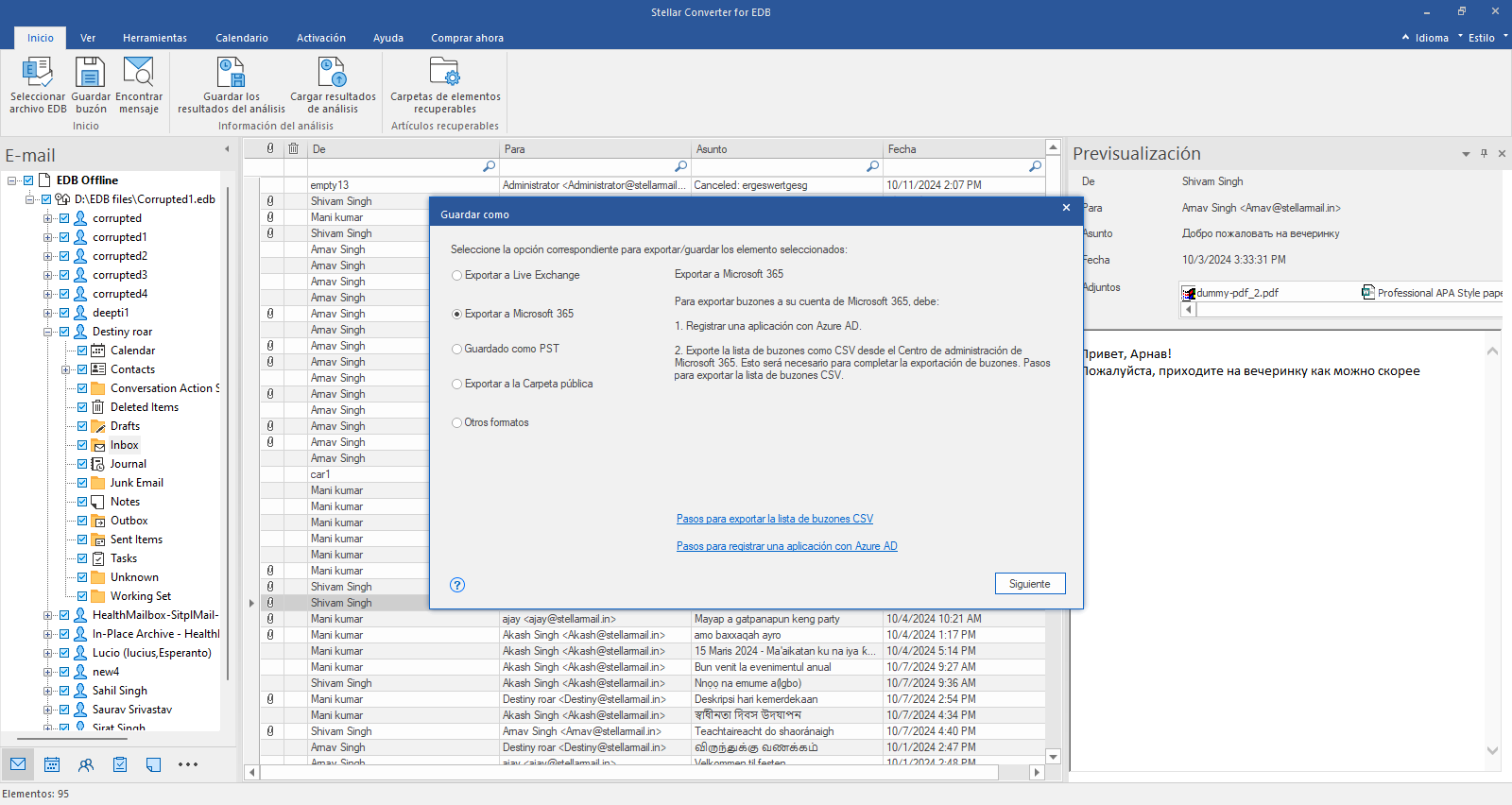Collapse the Destiny roar mailbox node
This screenshot has width=1512, height=805.
(x=47, y=332)
